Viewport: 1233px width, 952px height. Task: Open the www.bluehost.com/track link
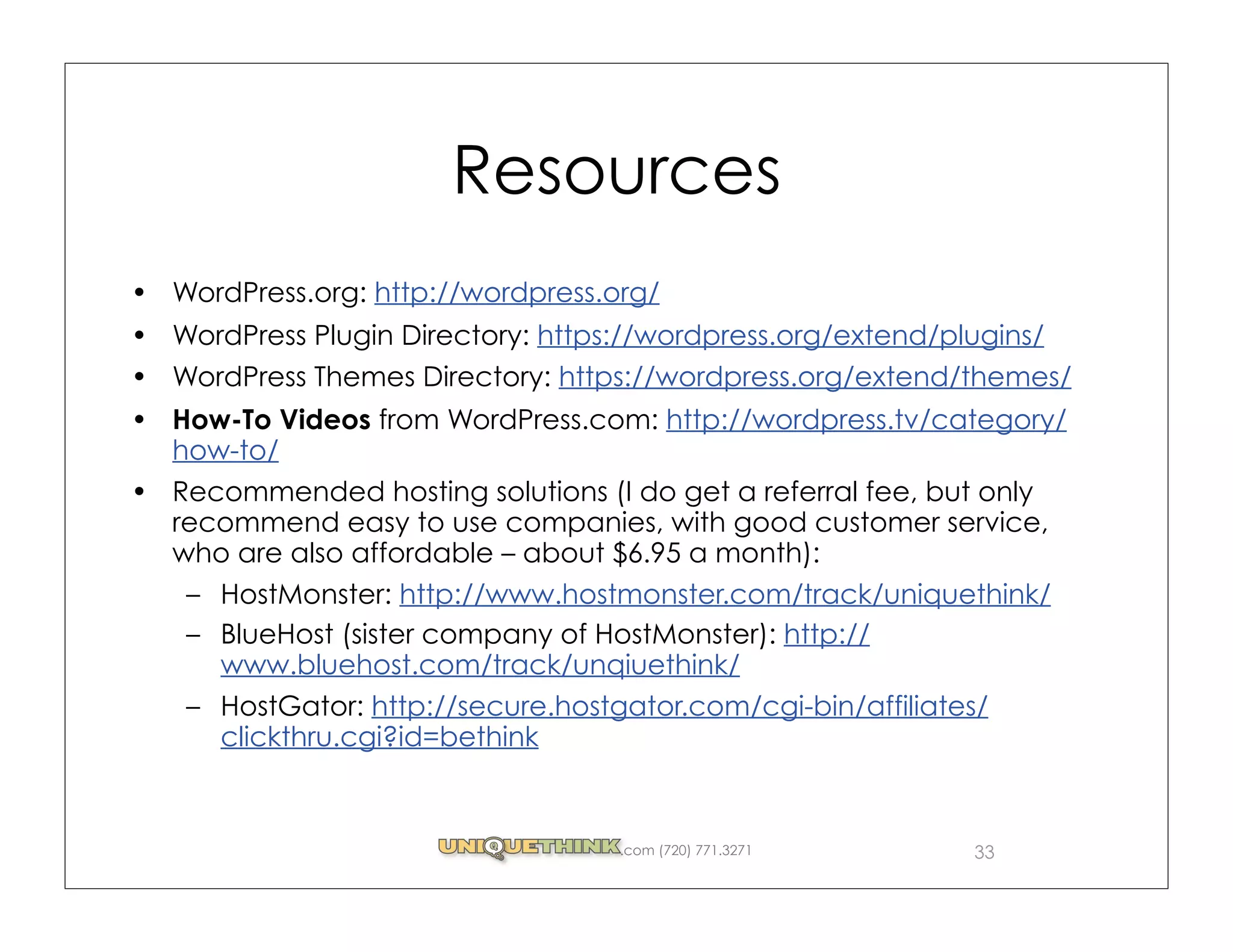(x=479, y=666)
